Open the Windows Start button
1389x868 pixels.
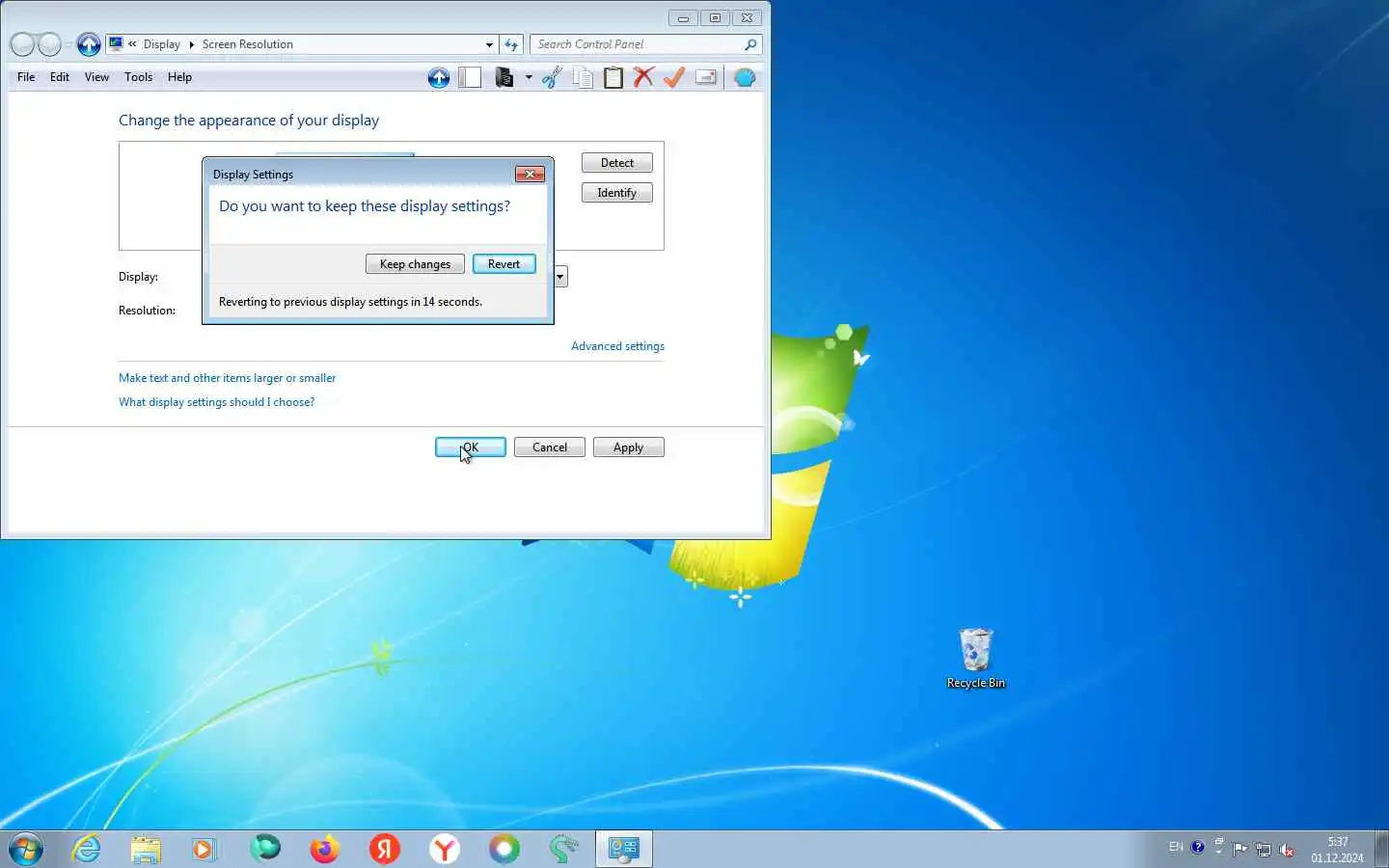pos(25,850)
